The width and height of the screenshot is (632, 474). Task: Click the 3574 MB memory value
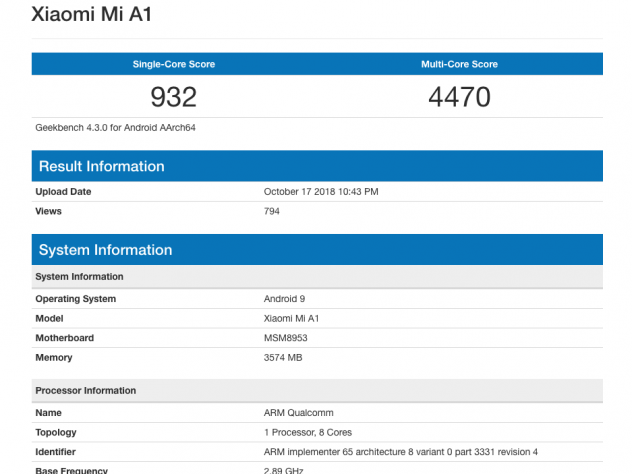(x=284, y=357)
